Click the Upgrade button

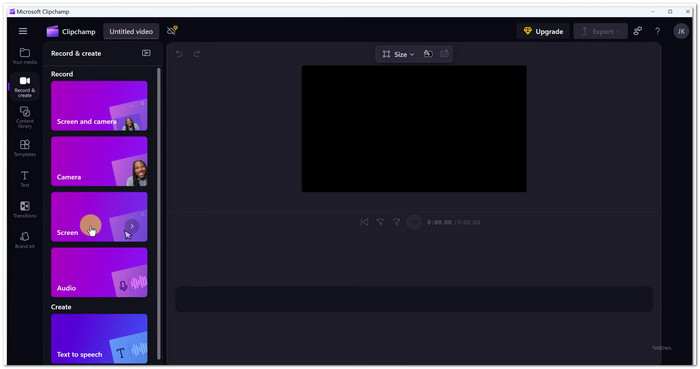click(x=543, y=31)
